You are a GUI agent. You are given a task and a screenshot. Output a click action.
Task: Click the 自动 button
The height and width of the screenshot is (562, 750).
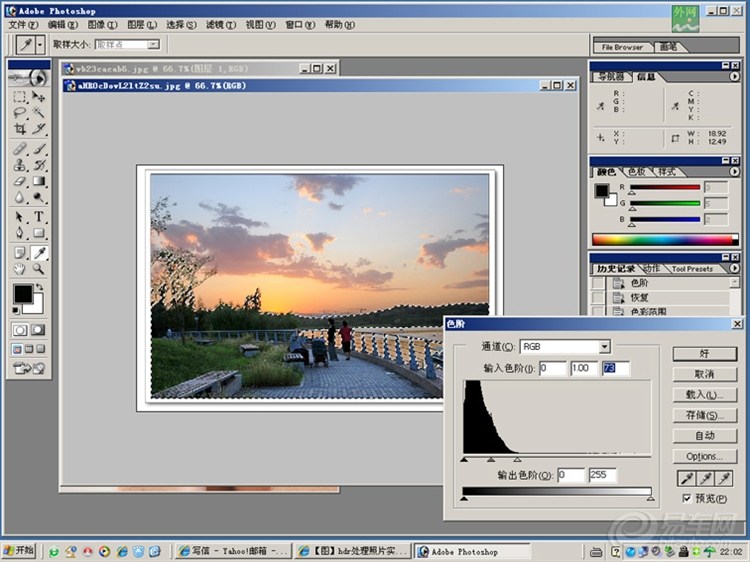705,436
